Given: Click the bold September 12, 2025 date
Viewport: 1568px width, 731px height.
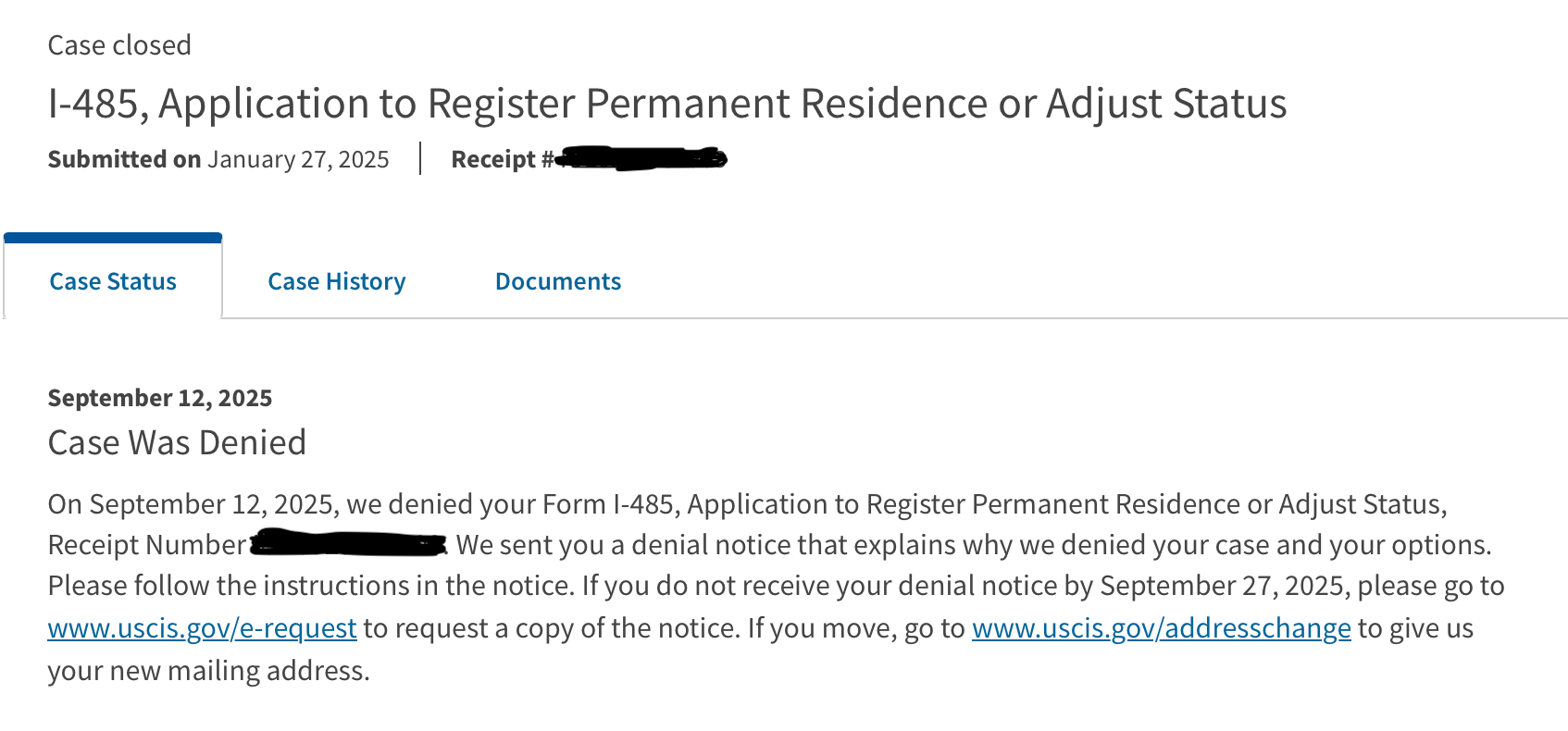Looking at the screenshot, I should (159, 398).
